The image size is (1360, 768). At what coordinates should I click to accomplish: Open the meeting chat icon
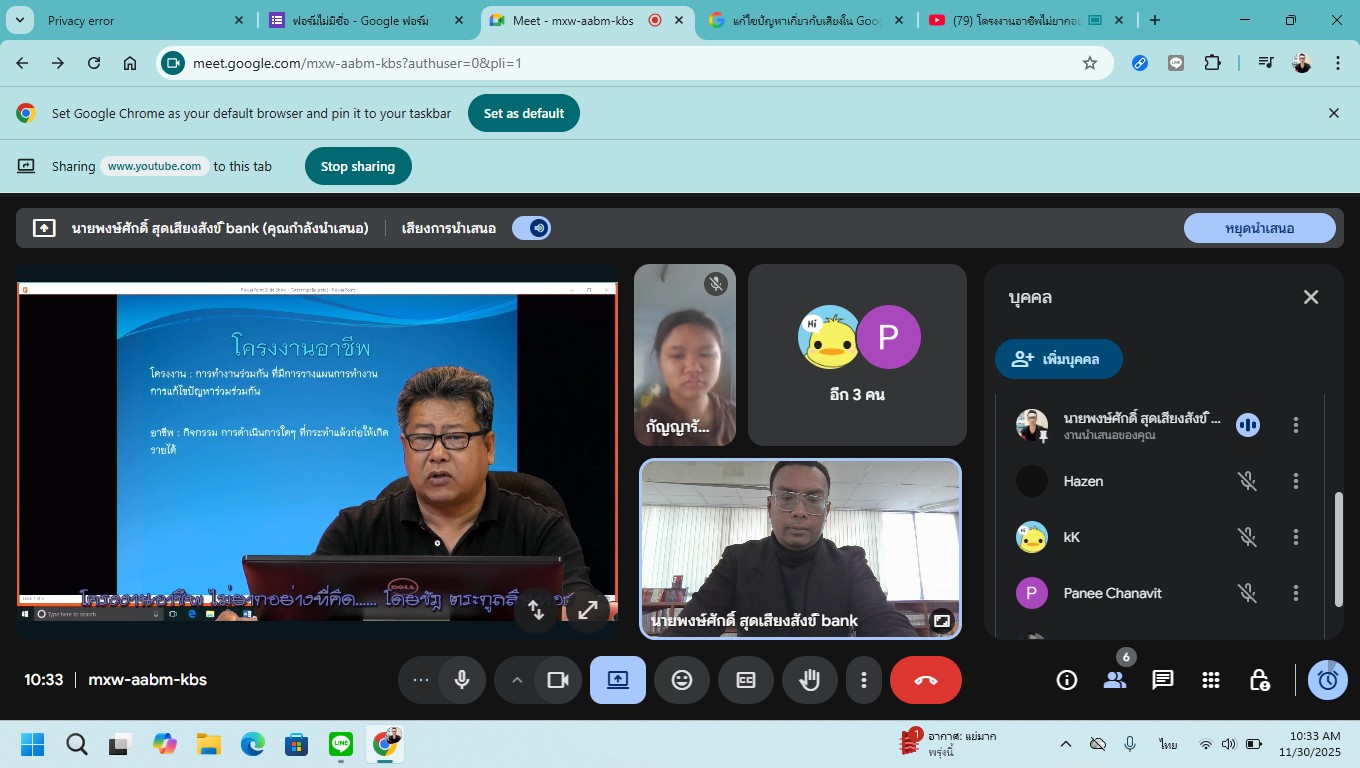pos(1162,680)
